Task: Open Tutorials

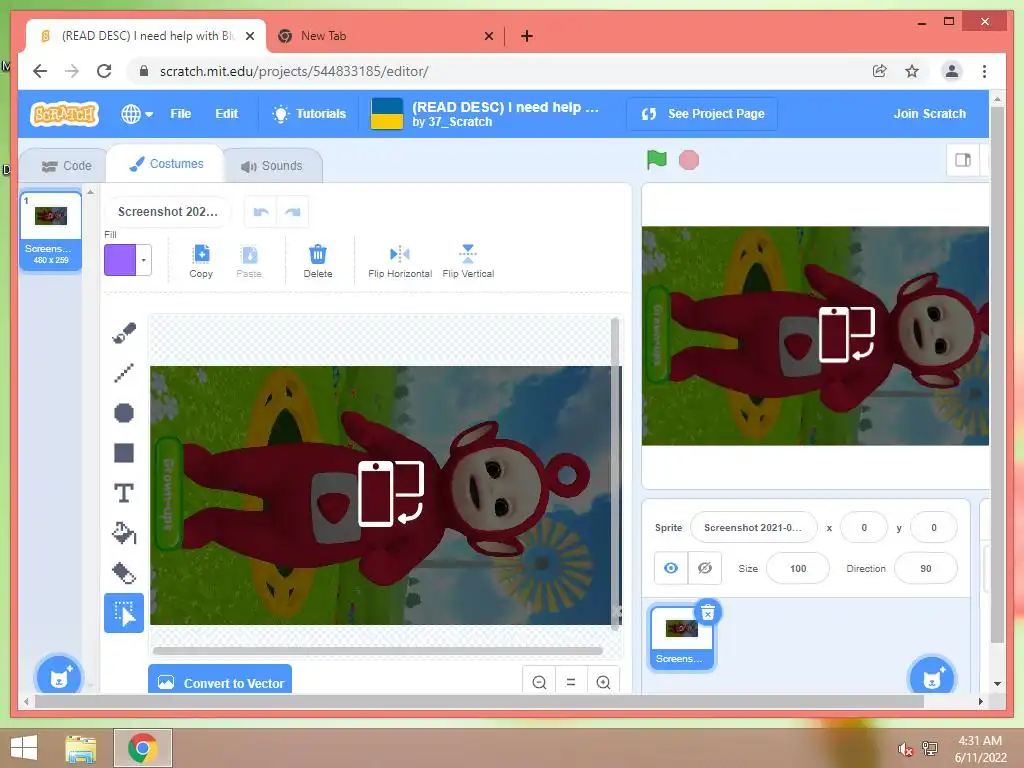Action: tap(310, 114)
